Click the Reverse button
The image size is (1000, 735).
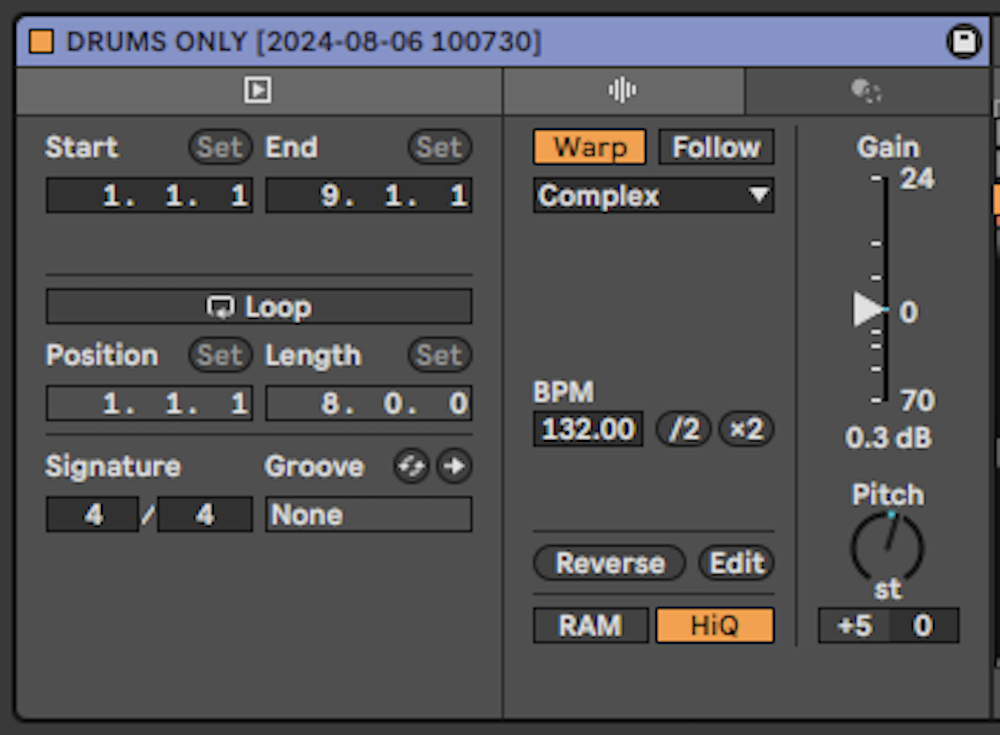tap(610, 563)
